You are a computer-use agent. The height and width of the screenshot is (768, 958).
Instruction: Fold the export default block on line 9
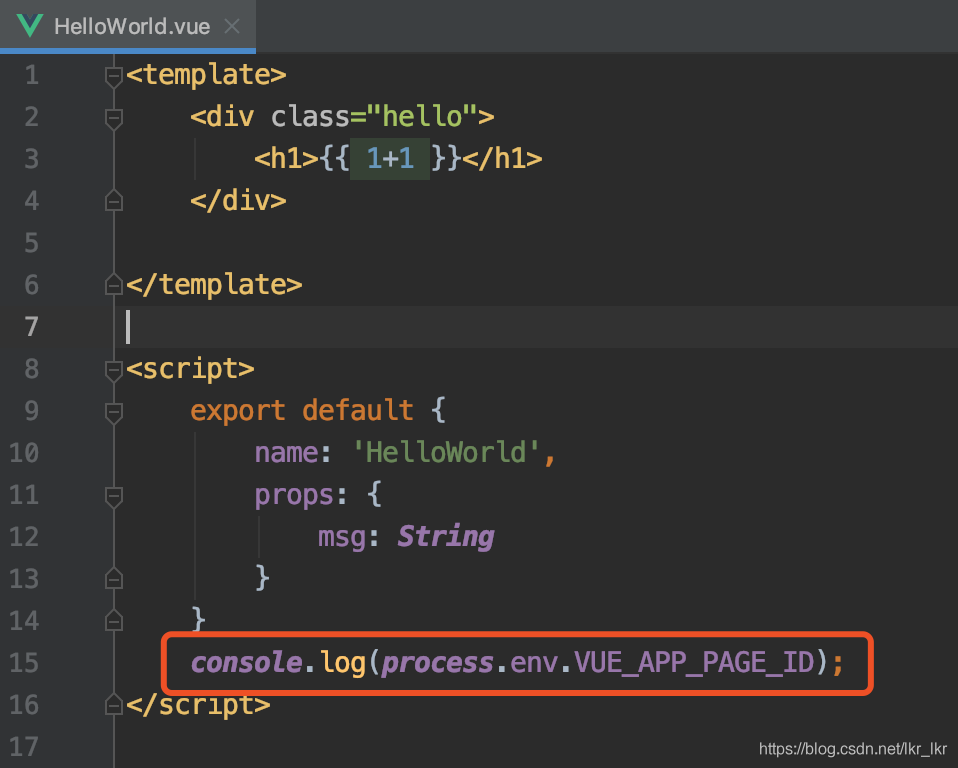114,412
